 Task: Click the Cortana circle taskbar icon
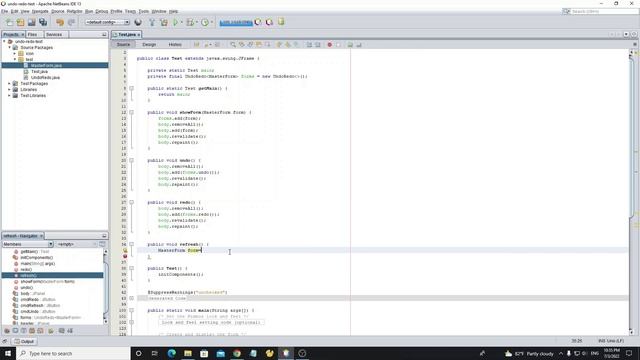(x=138, y=353)
